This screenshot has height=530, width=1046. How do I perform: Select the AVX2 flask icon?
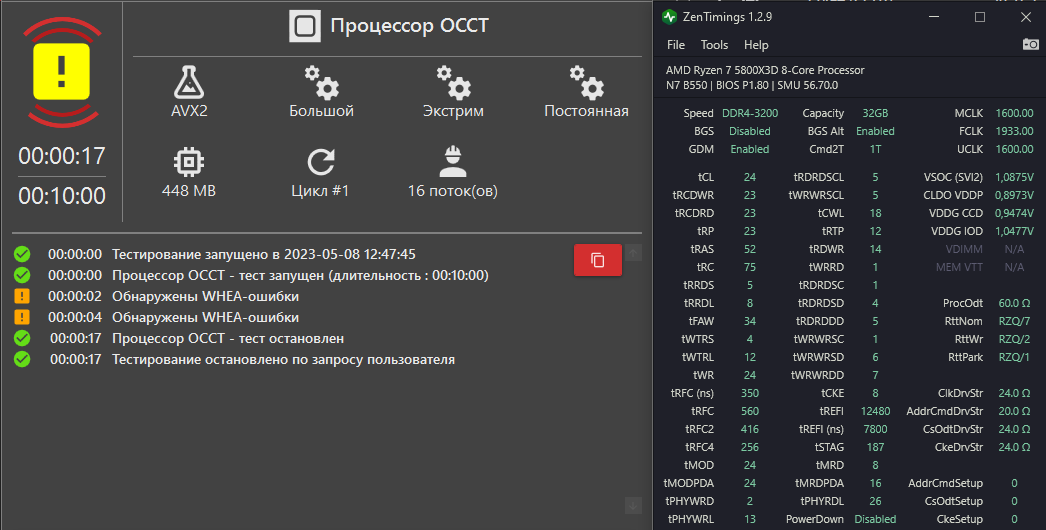pos(189,82)
